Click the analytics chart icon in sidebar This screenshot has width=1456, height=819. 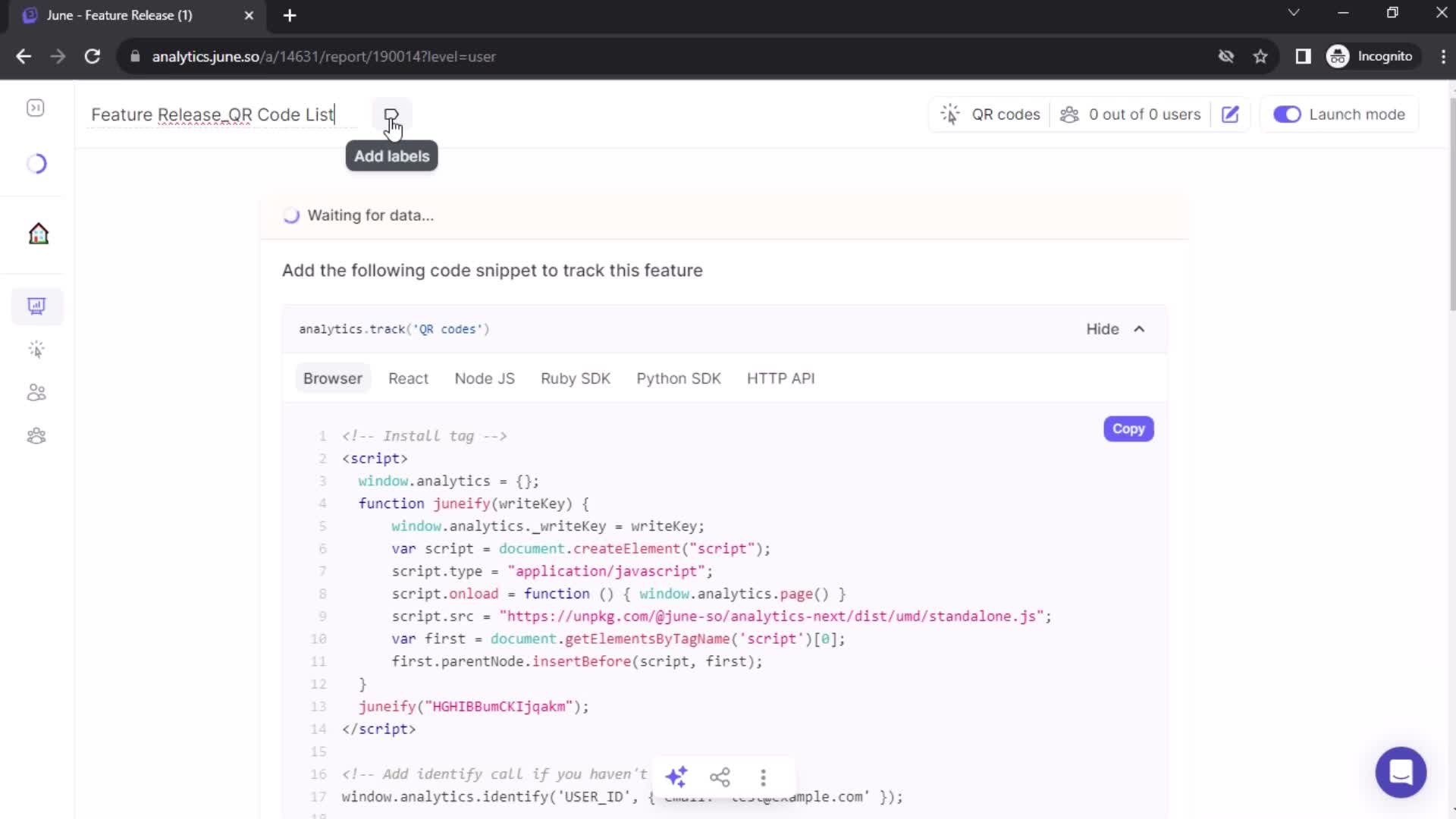tap(37, 306)
